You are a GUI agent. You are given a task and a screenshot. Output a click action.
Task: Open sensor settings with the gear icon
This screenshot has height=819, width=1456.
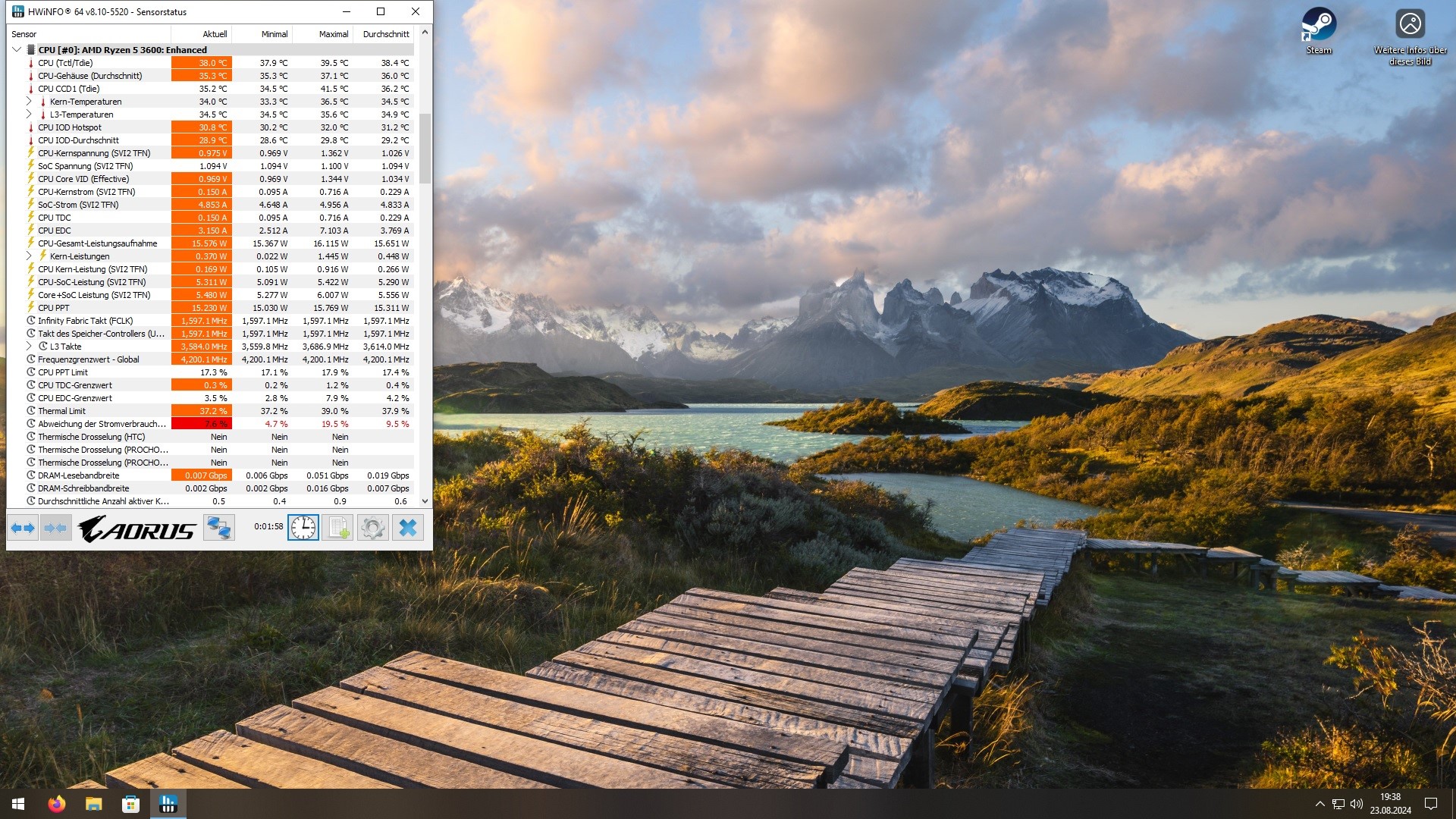(x=372, y=528)
